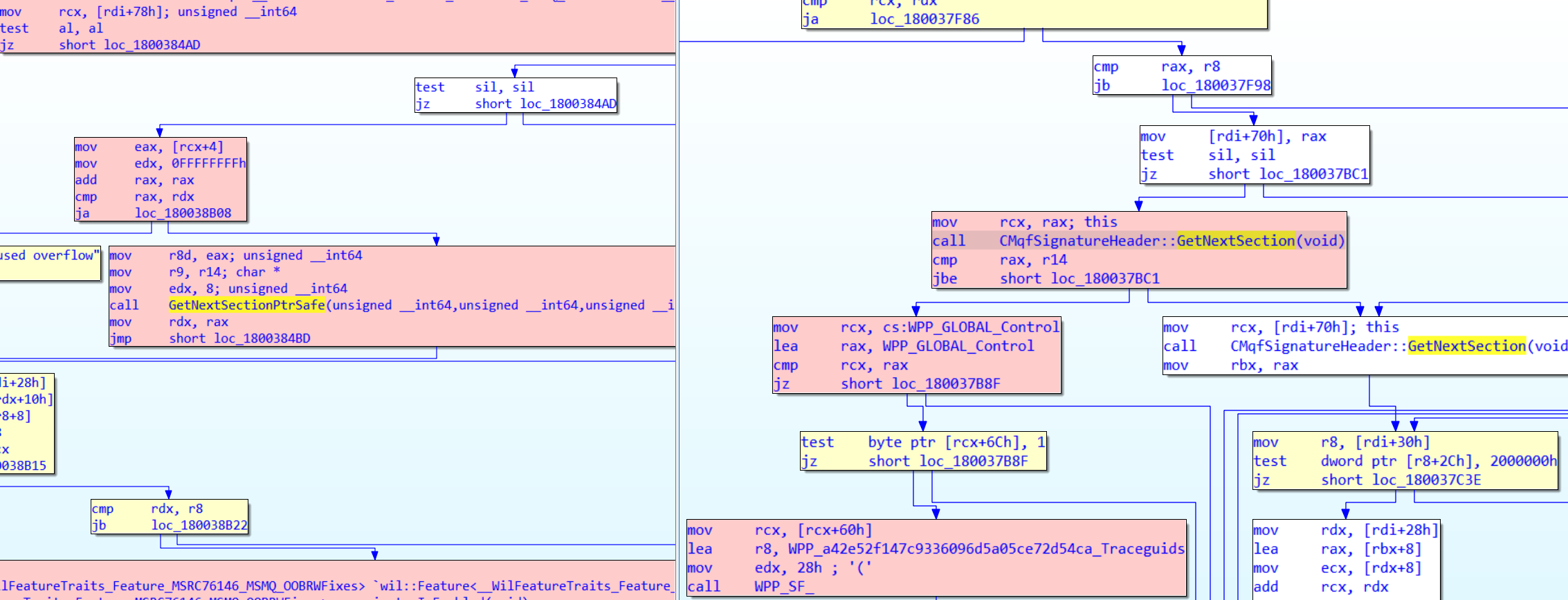This screenshot has width=1568, height=600.
Task: Click 'ja loc_180037F86' jump target
Action: click(924, 19)
